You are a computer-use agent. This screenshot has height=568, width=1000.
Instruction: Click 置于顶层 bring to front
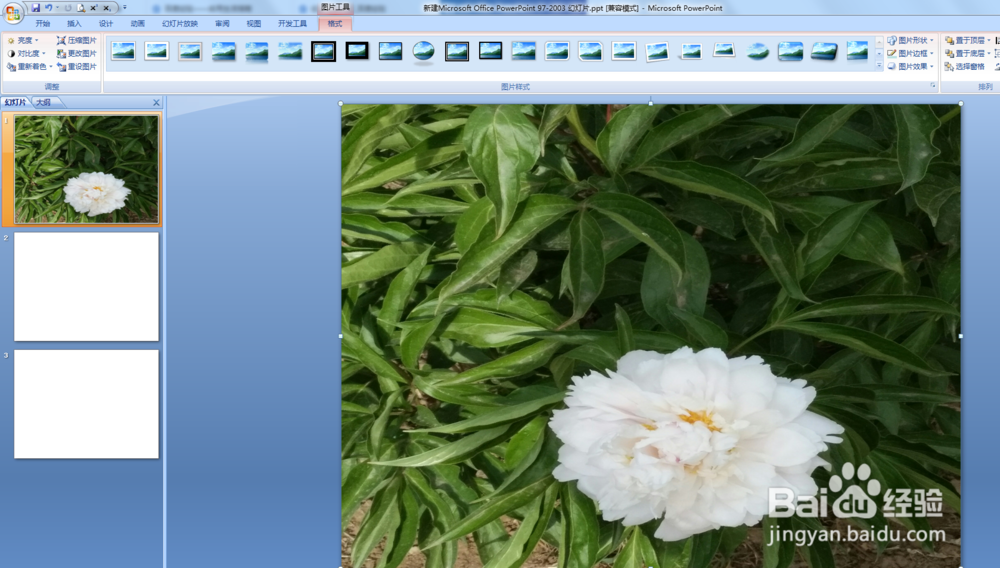965,40
